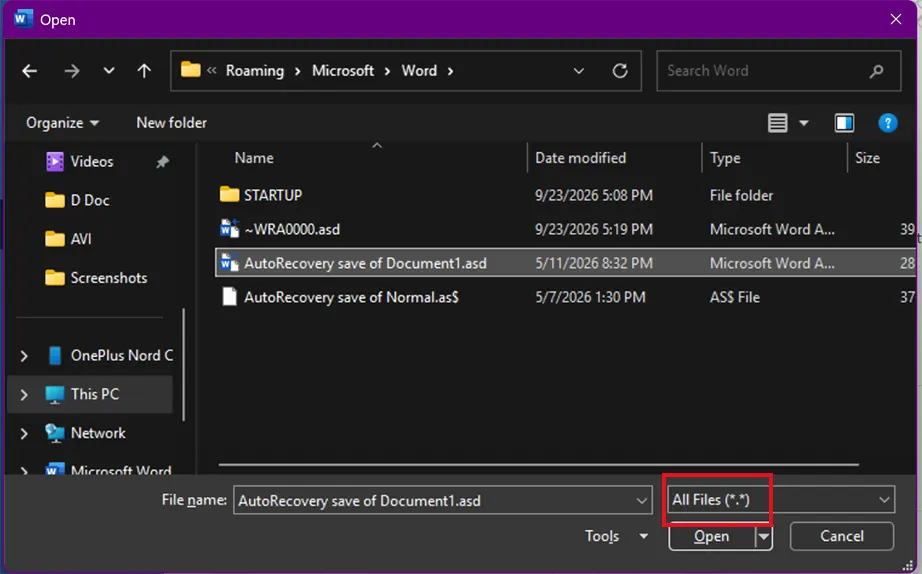Viewport: 922px width, 574px height.
Task: Open recent locations chevron beside forward arrow
Action: (109, 71)
